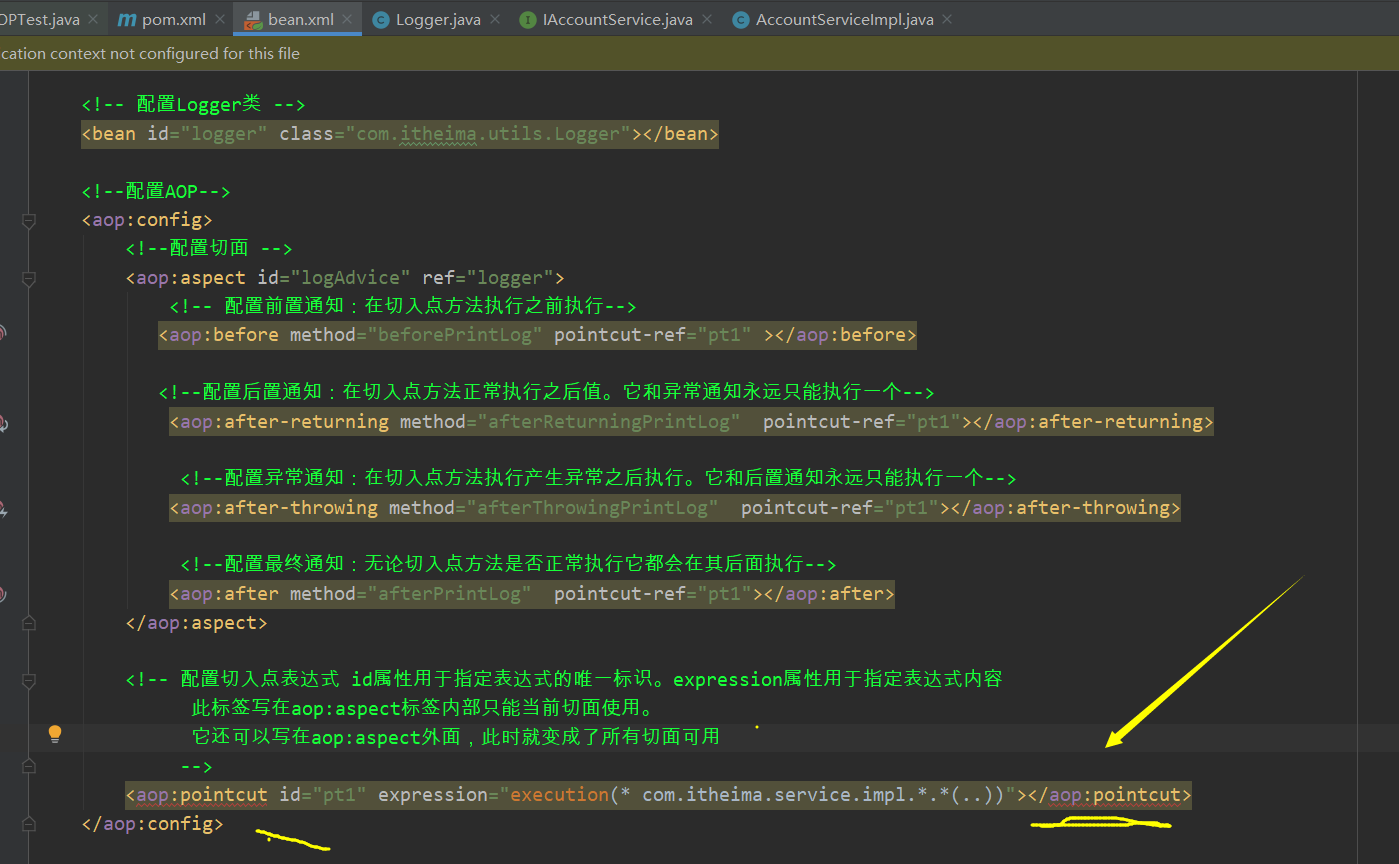
Task: Close the pom.xml tab
Action: pyautogui.click(x=218, y=20)
